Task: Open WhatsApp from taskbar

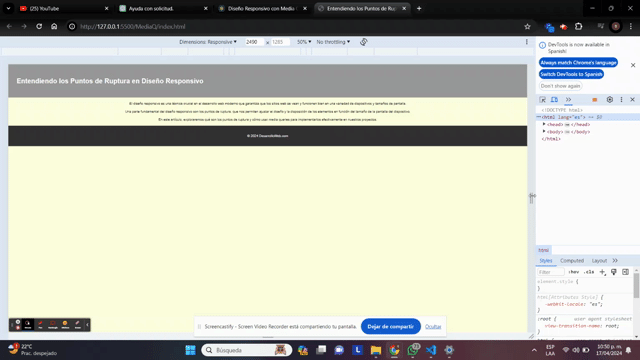Action: point(413,350)
